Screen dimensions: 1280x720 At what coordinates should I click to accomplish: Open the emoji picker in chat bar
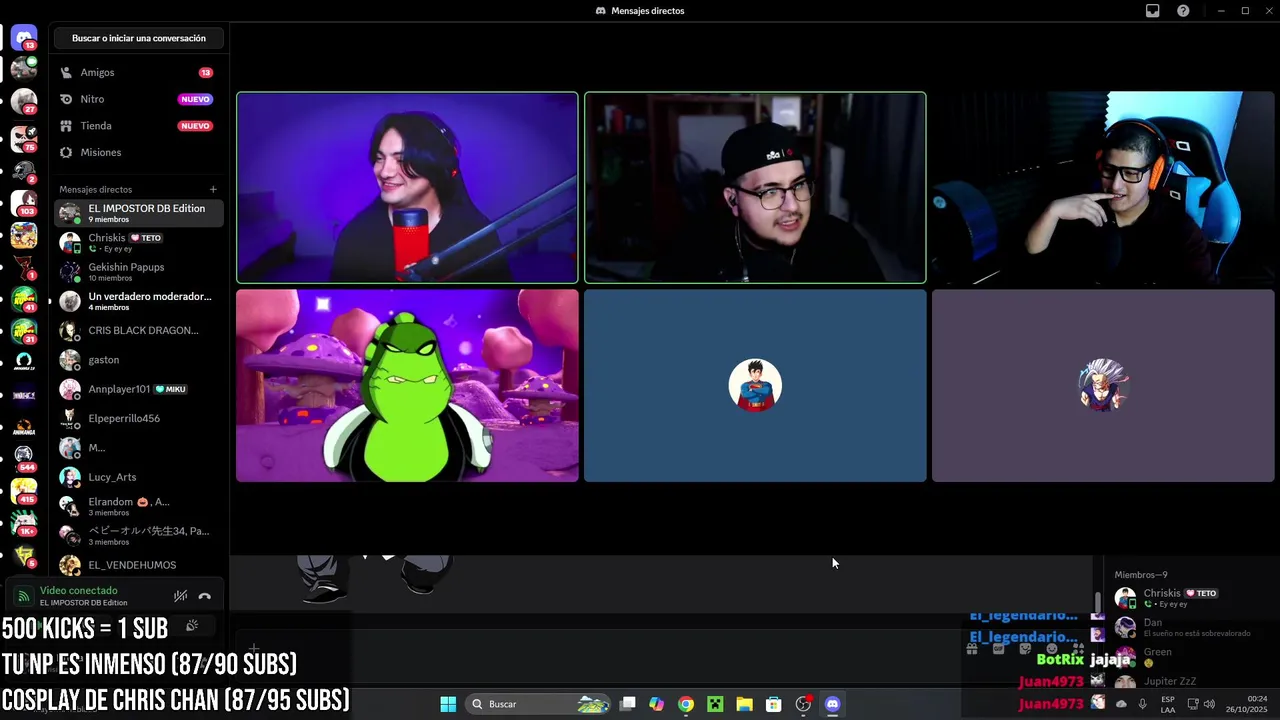[x=1050, y=648]
